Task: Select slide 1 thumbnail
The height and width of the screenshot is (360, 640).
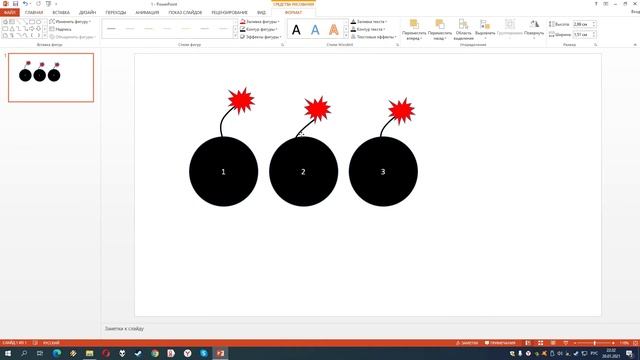Action: [x=51, y=78]
